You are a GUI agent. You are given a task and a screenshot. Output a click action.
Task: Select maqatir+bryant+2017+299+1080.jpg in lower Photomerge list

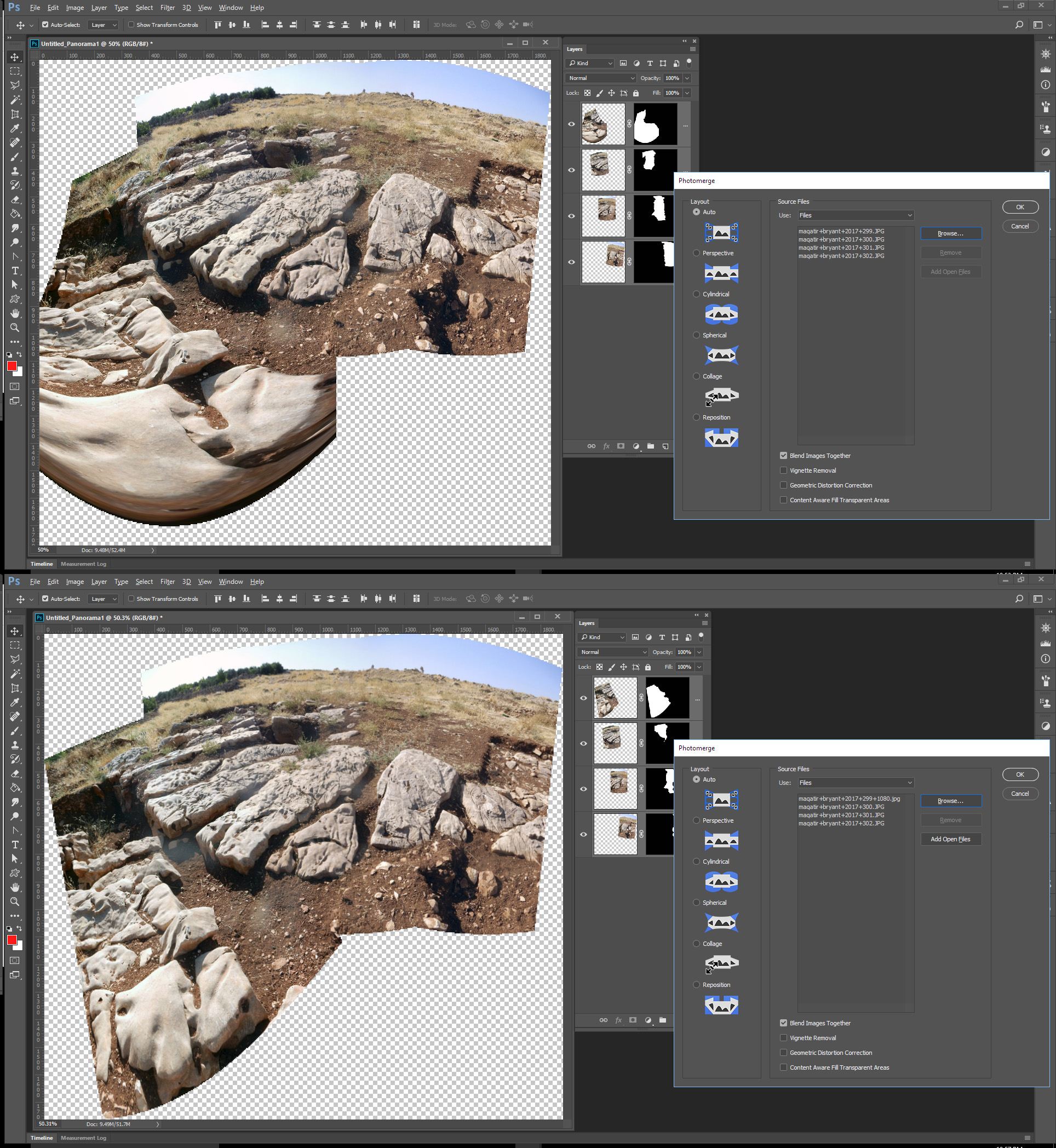(x=849, y=799)
